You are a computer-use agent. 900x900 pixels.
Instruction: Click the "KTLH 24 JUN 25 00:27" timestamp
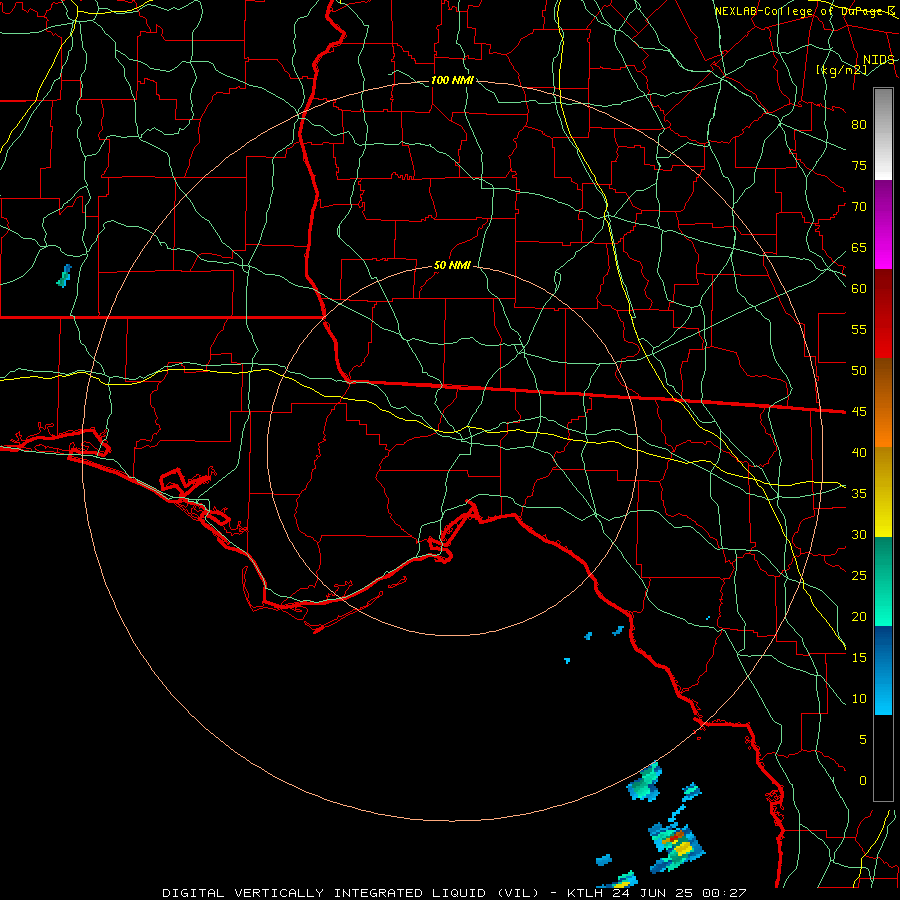pos(656,893)
